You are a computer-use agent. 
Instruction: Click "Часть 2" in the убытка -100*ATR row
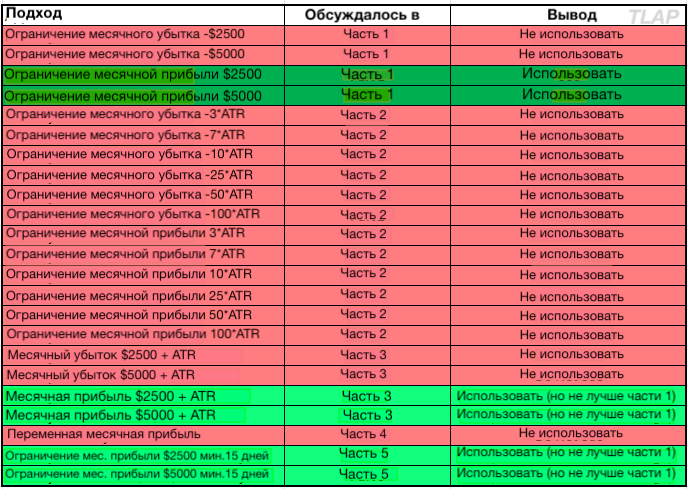[363, 215]
